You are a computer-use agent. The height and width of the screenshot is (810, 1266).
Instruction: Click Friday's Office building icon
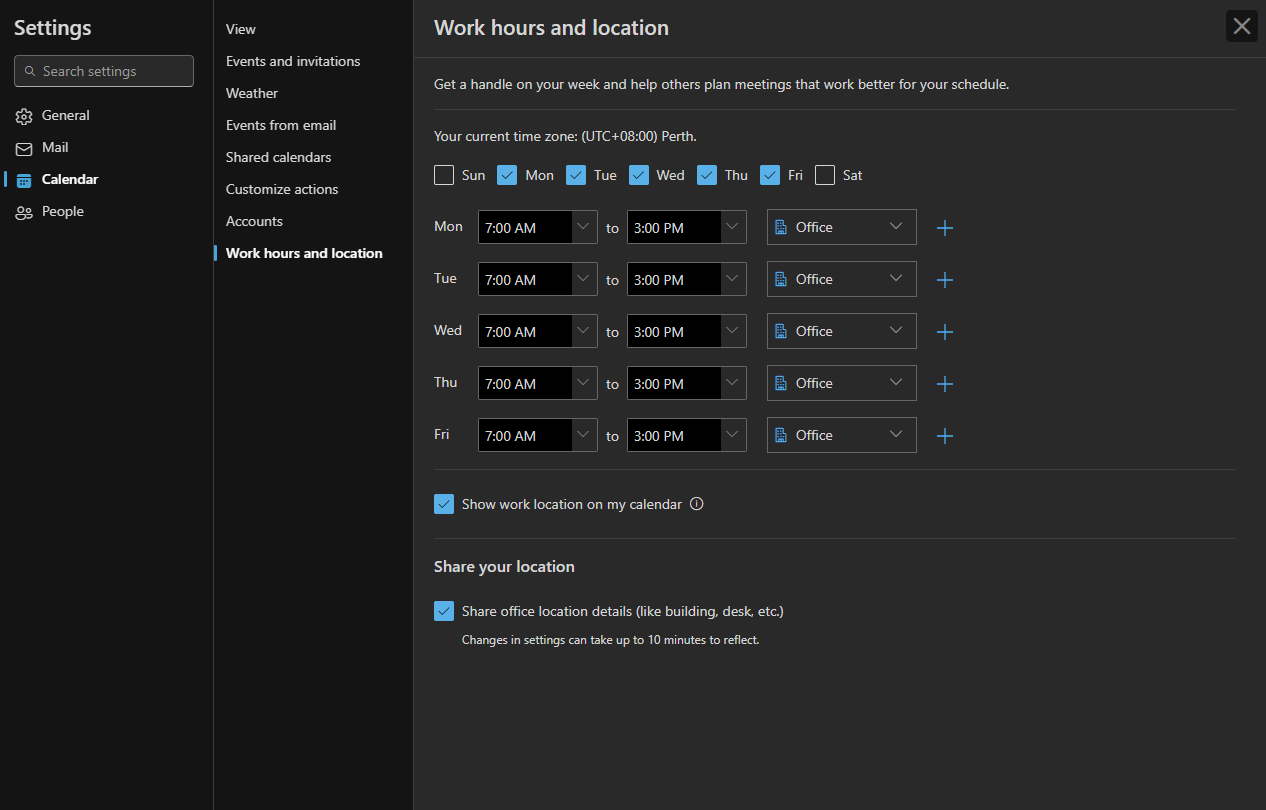pos(781,435)
